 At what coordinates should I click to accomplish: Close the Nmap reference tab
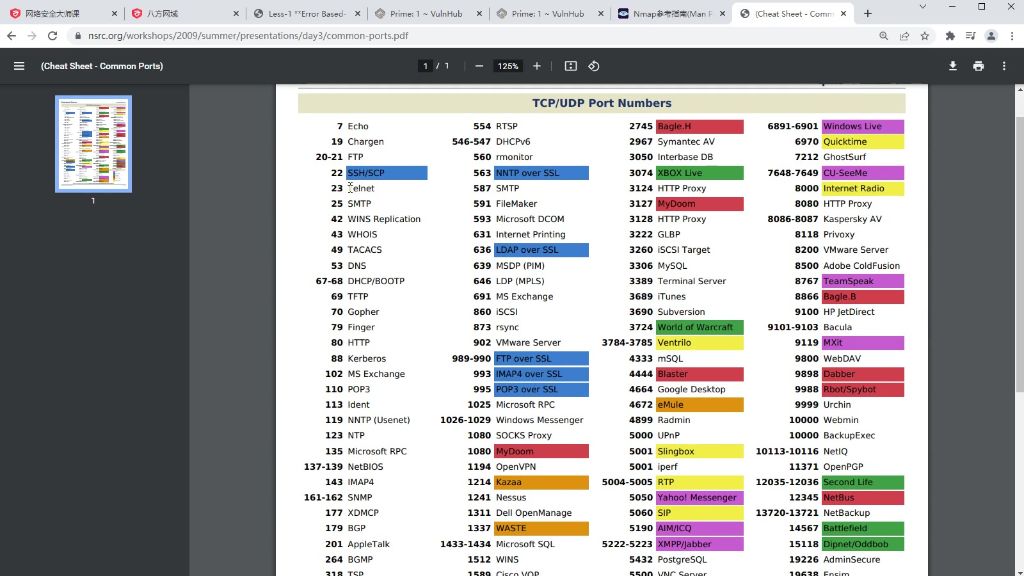point(722,13)
